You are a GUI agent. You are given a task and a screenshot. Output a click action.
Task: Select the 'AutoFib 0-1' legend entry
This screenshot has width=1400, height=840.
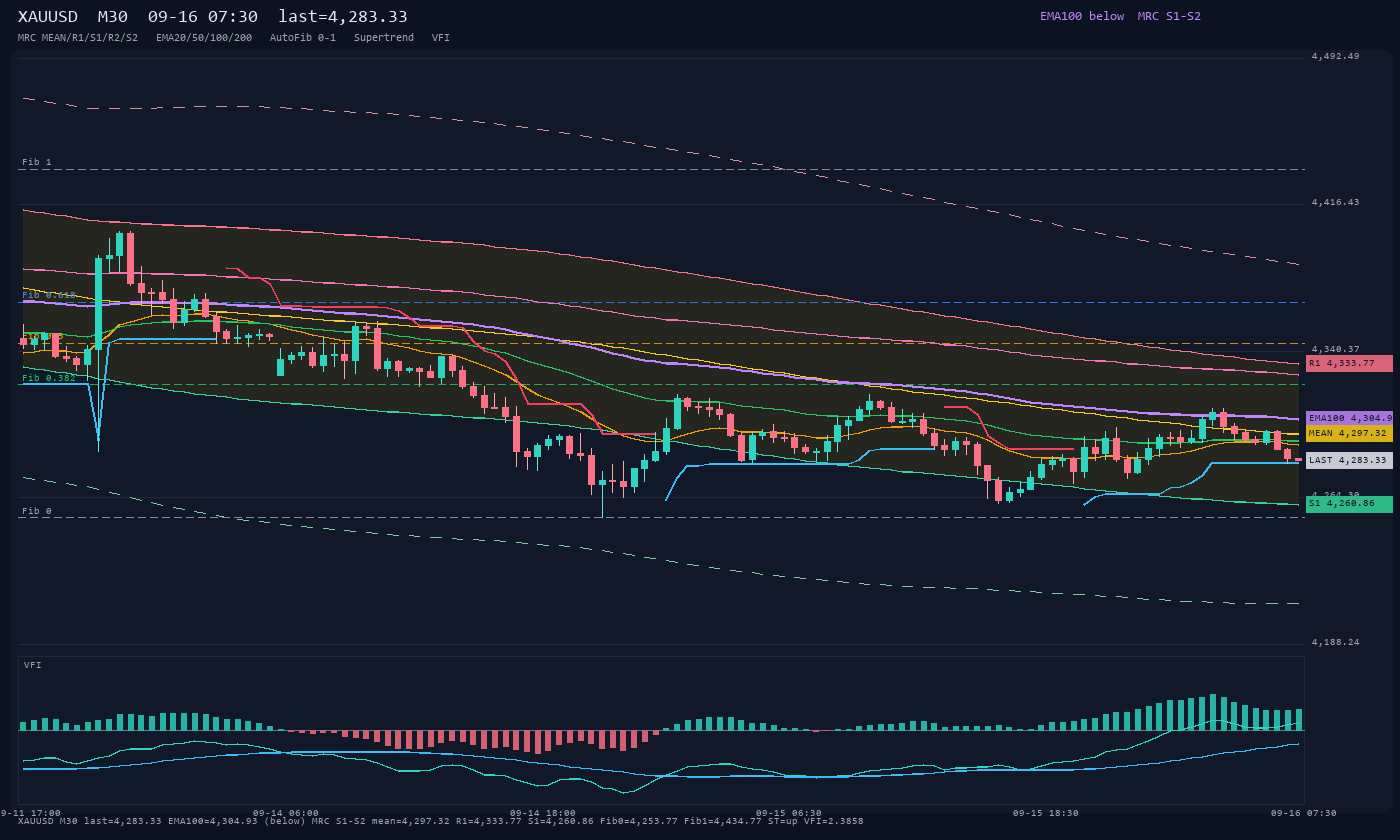tap(303, 38)
